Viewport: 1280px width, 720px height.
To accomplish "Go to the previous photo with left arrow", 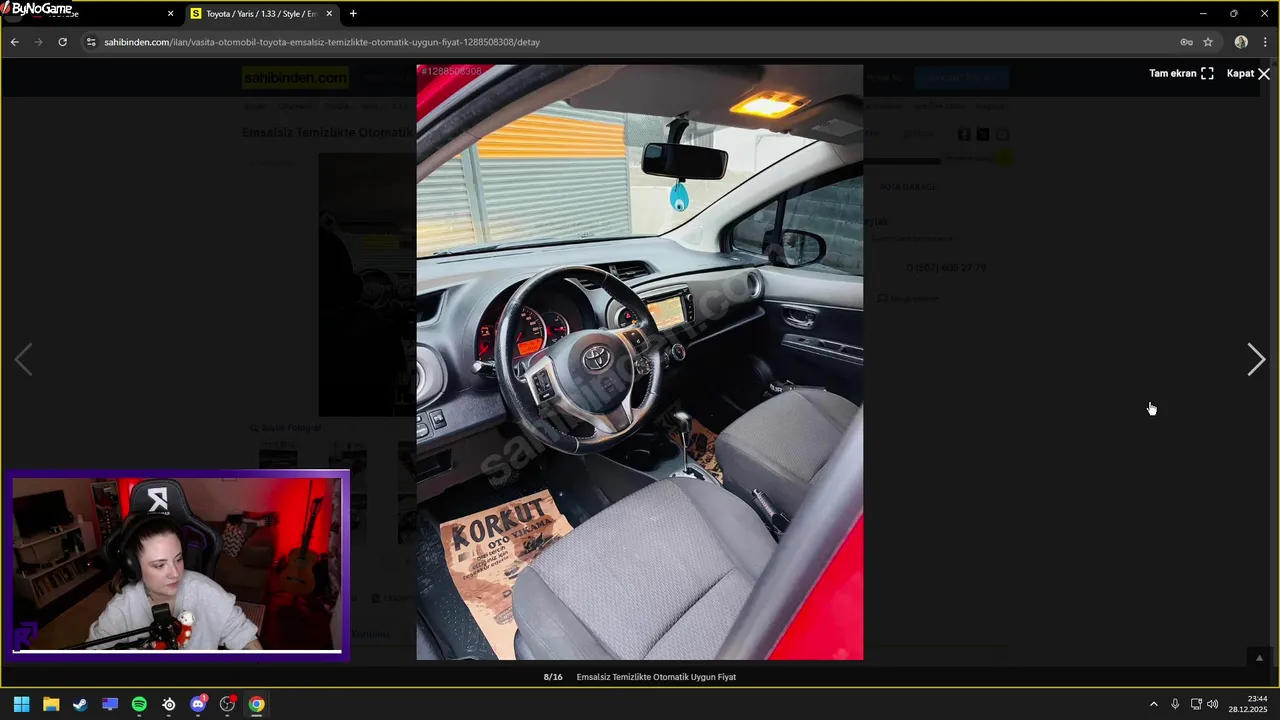I will click(x=23, y=359).
